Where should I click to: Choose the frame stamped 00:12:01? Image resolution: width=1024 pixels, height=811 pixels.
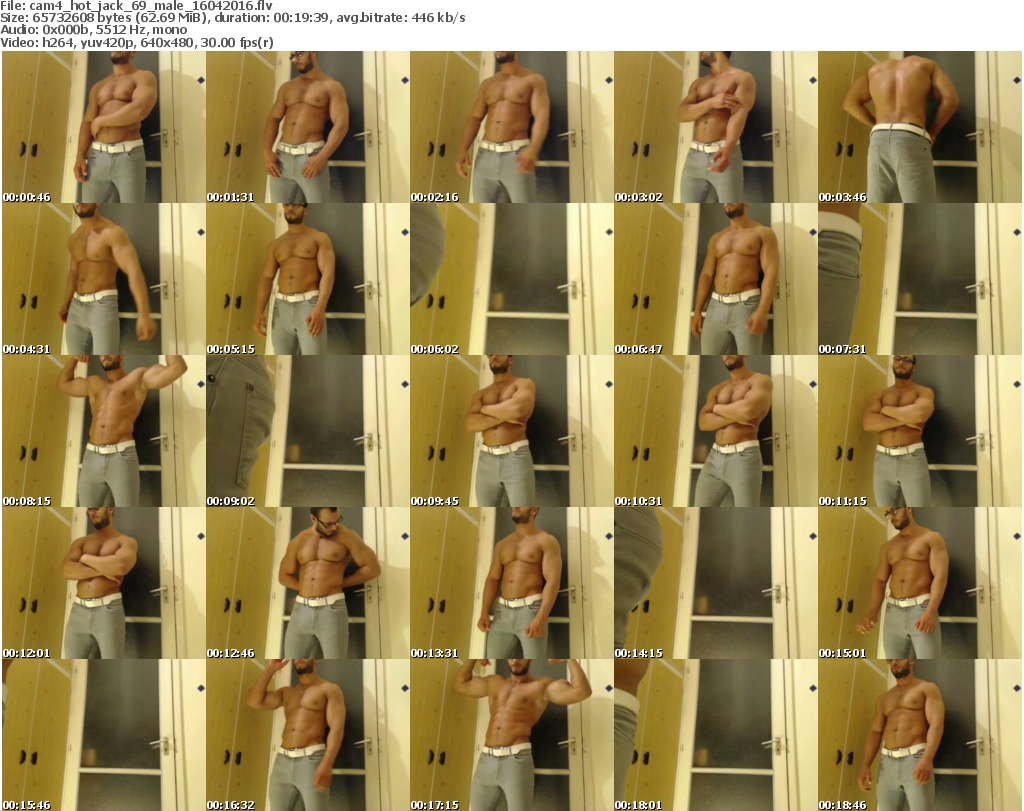click(104, 584)
